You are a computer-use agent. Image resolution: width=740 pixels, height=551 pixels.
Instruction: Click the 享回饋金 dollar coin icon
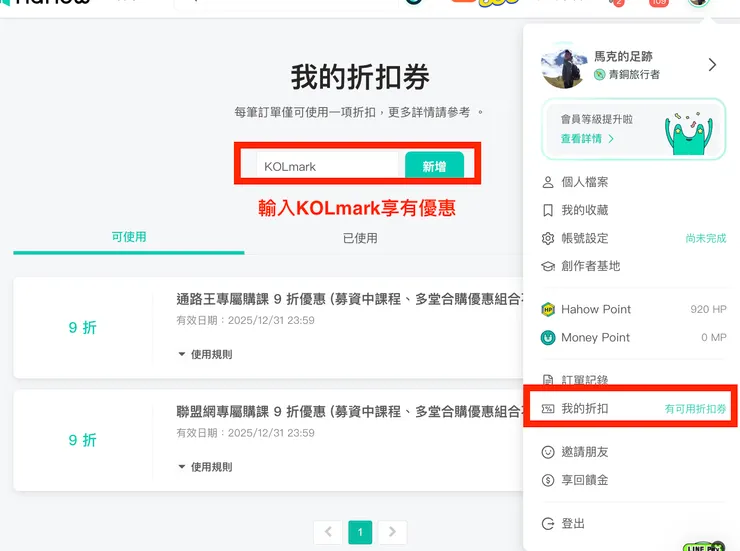[x=547, y=480]
